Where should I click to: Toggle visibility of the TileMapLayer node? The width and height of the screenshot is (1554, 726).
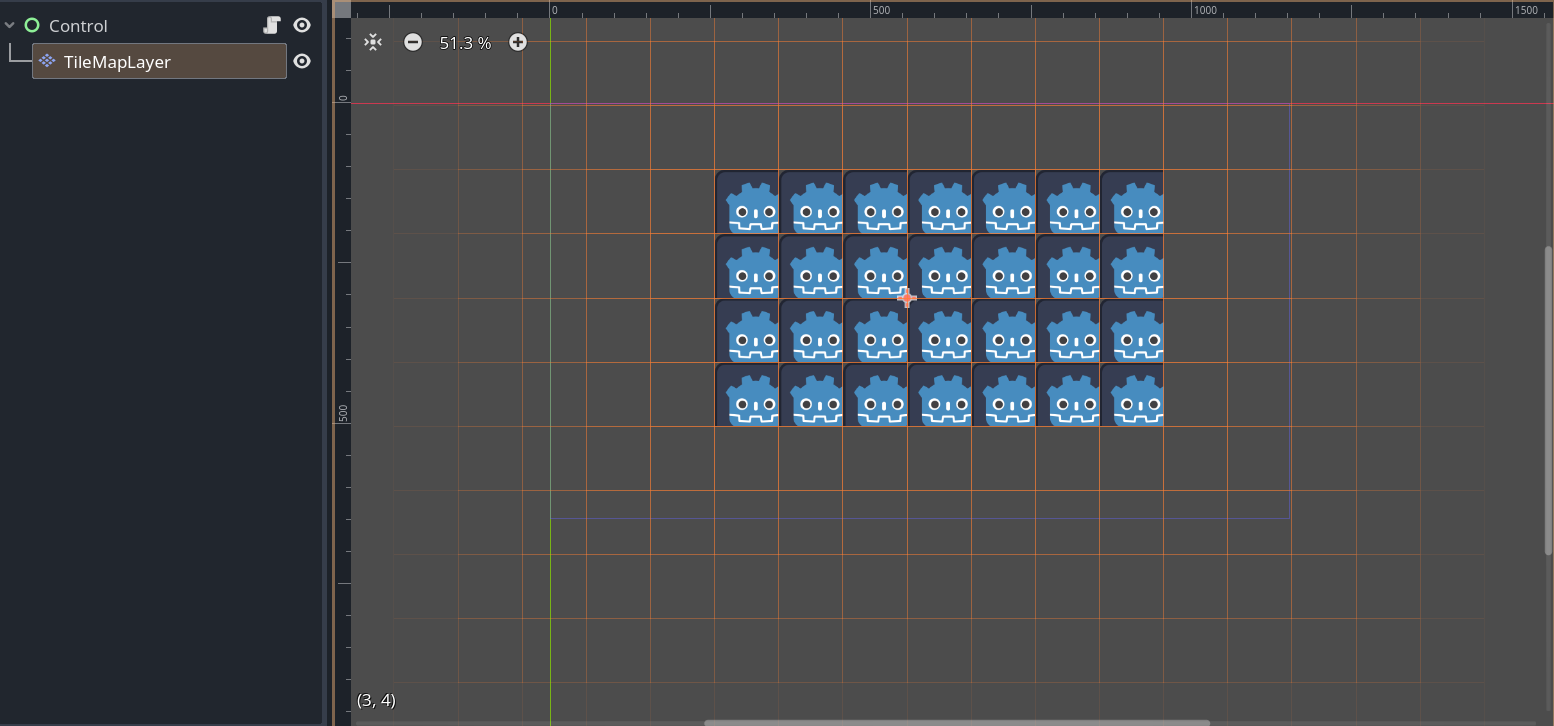302,62
